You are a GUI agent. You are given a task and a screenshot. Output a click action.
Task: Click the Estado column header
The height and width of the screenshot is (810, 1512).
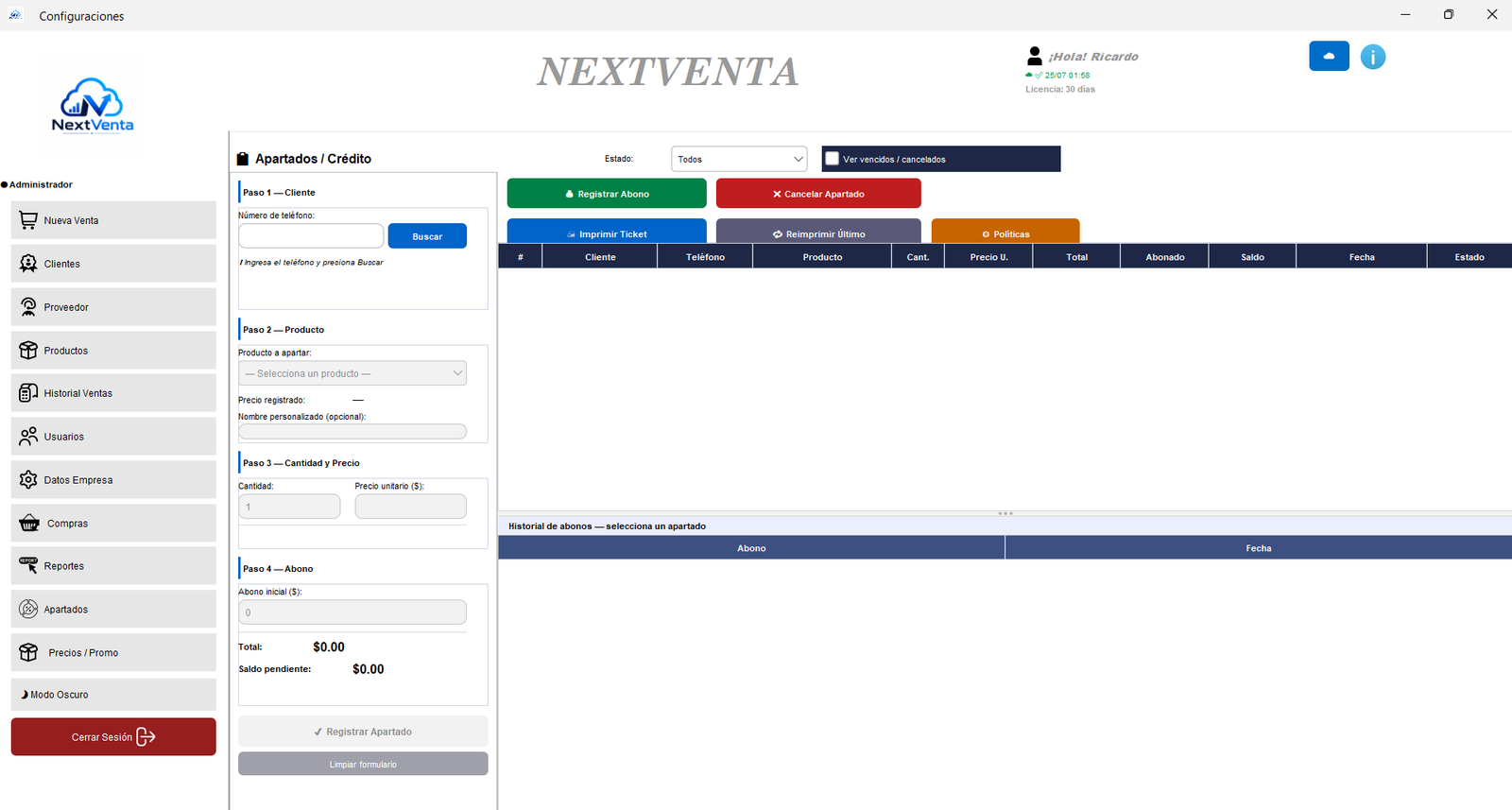(x=1469, y=257)
